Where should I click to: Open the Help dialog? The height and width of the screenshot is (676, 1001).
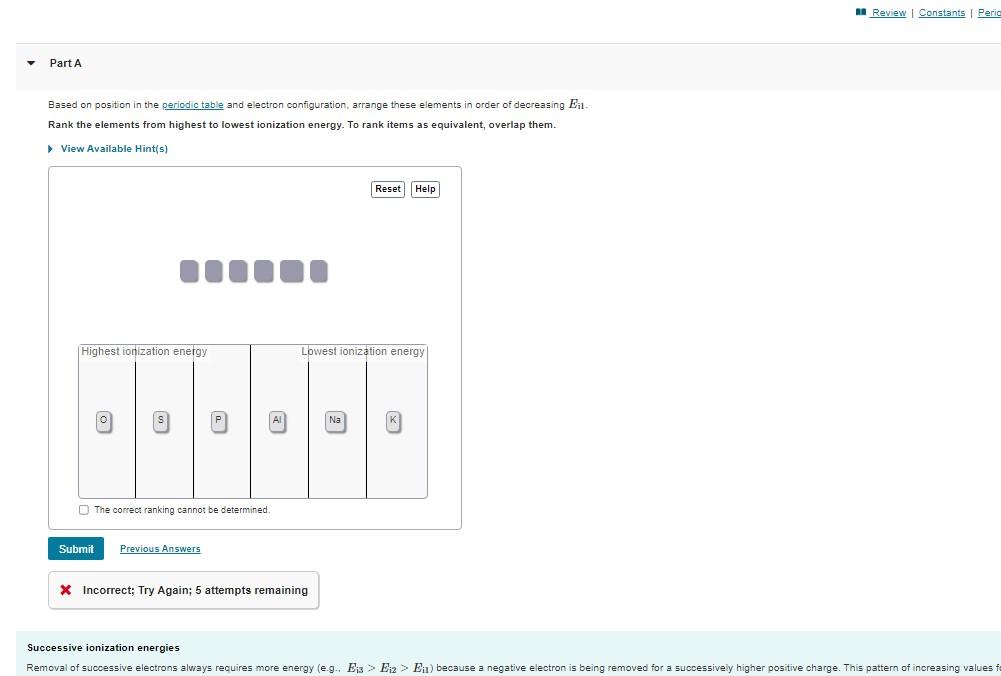coord(425,189)
